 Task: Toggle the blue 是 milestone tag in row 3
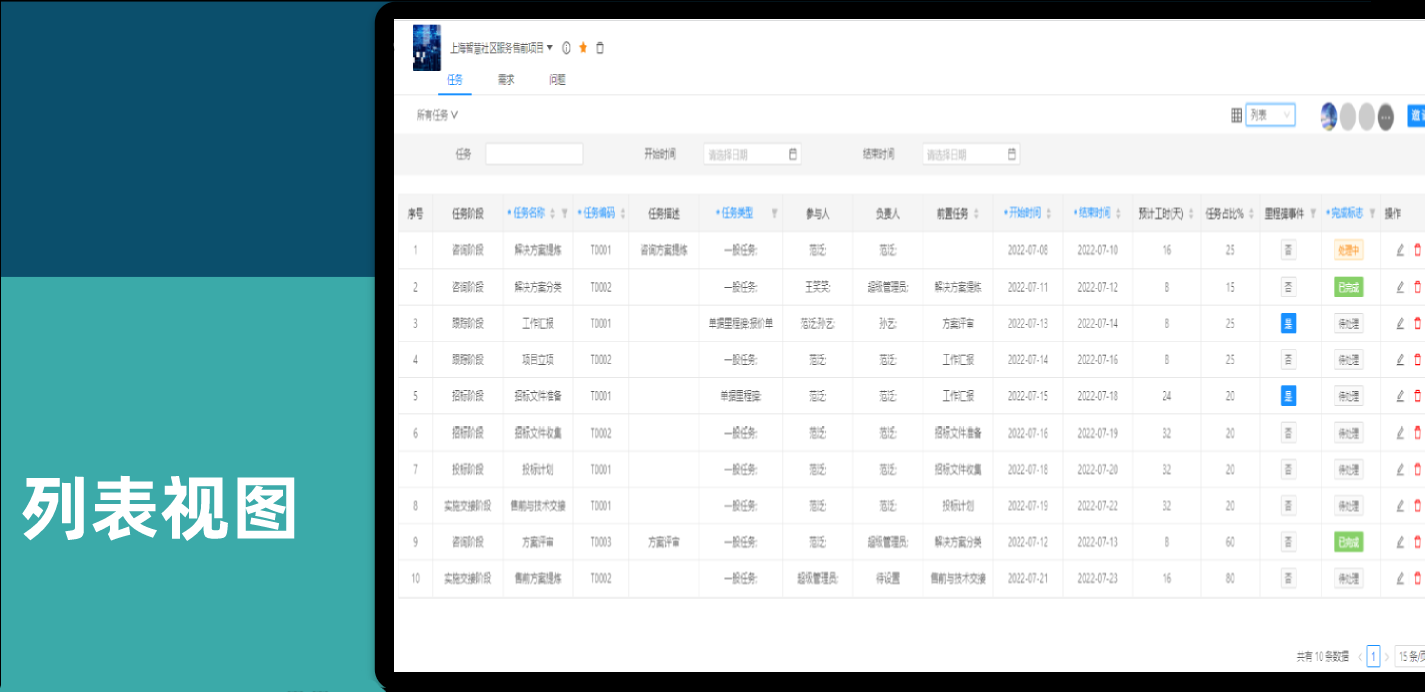[1288, 323]
